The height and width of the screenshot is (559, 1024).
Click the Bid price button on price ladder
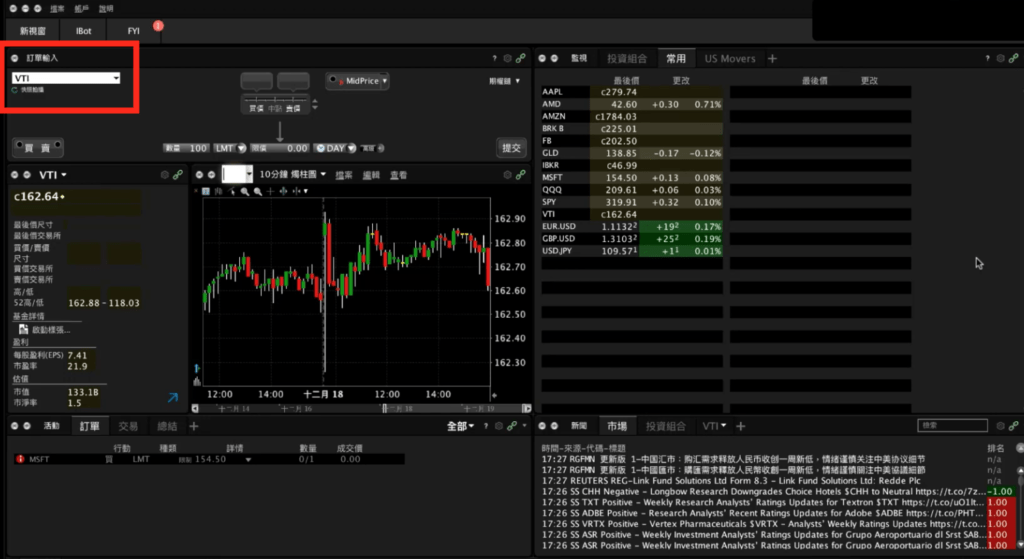point(257,82)
